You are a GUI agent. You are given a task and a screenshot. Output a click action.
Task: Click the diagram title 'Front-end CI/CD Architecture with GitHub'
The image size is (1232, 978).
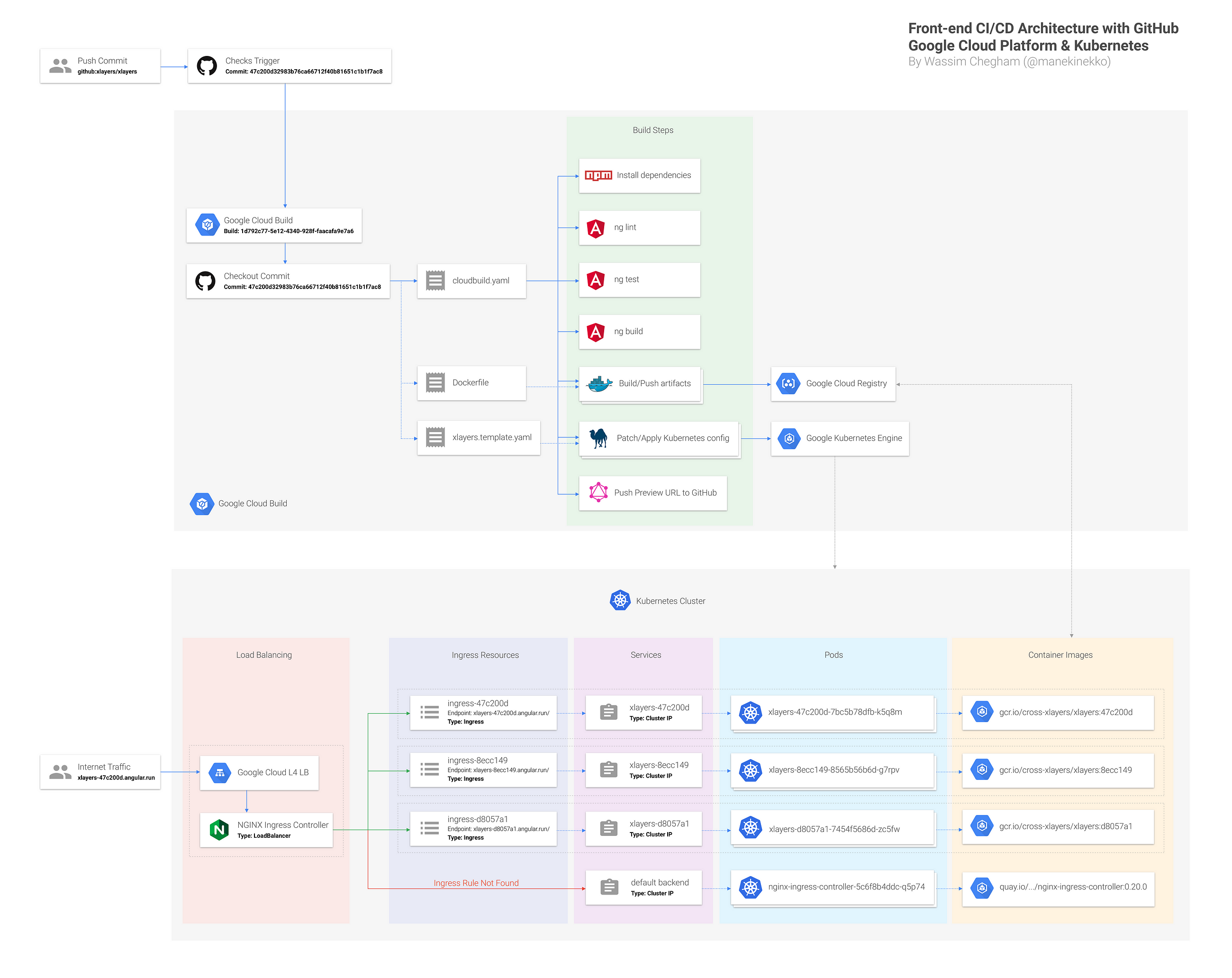tap(1042, 28)
